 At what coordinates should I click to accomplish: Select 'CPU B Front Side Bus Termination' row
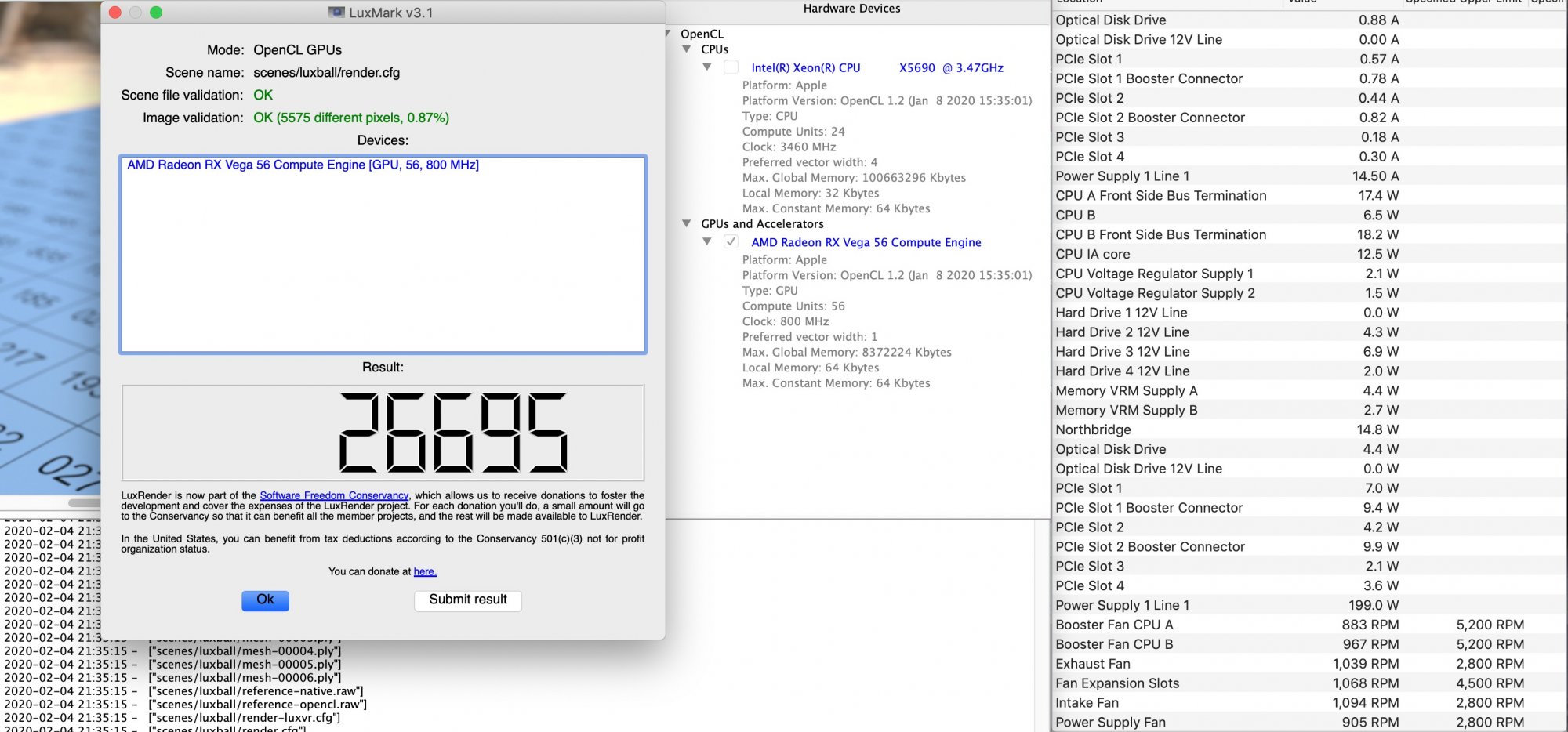click(x=1308, y=235)
